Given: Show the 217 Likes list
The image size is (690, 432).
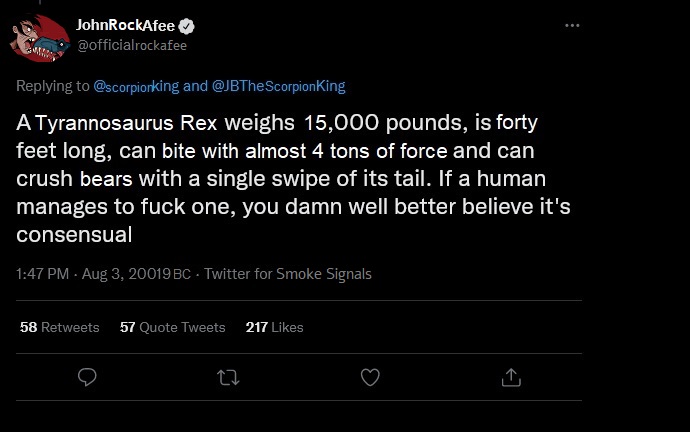Looking at the screenshot, I should pos(274,327).
